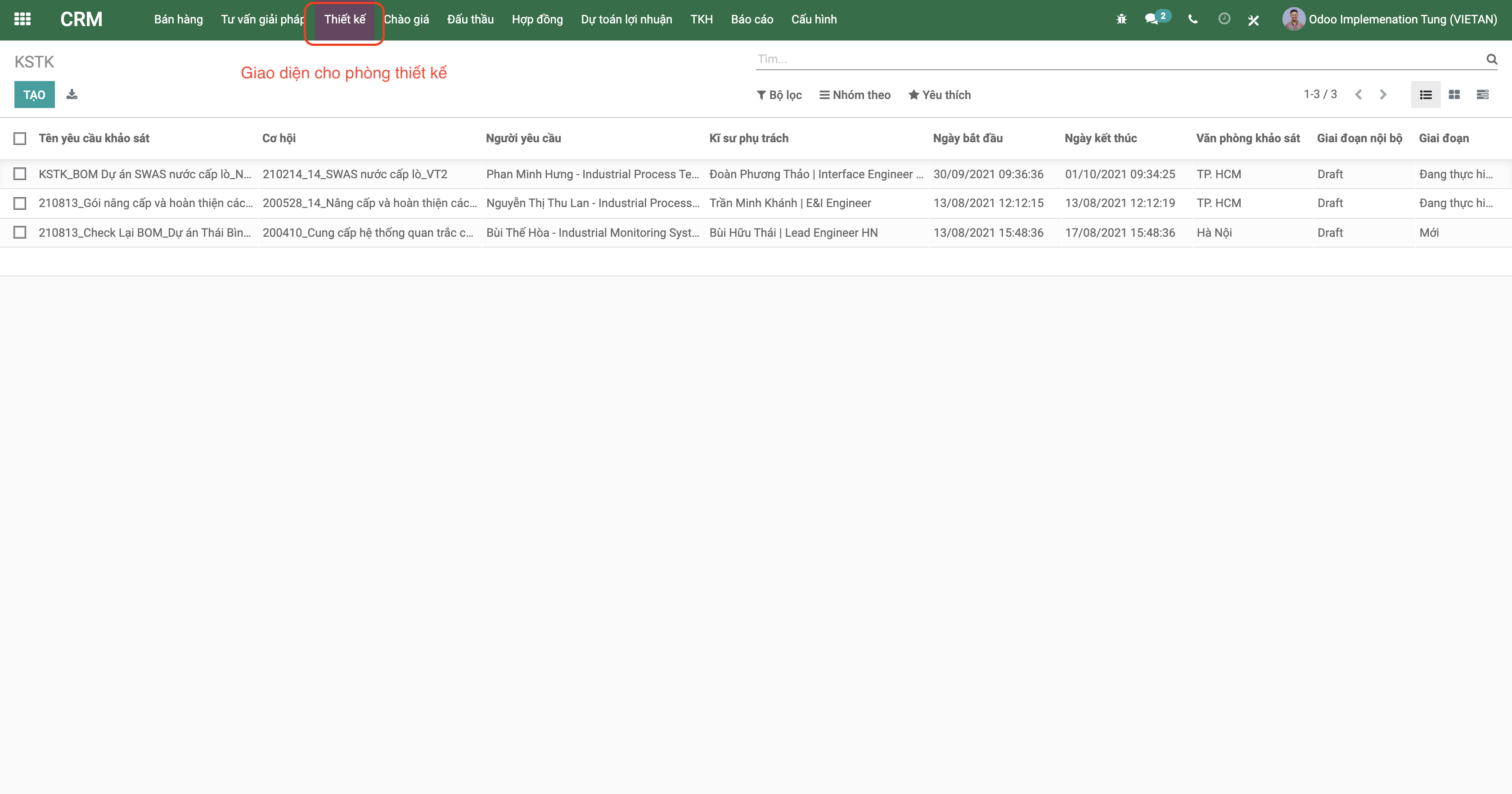1512x794 pixels.
Task: Open the apps launcher grid icon
Action: pos(23,19)
